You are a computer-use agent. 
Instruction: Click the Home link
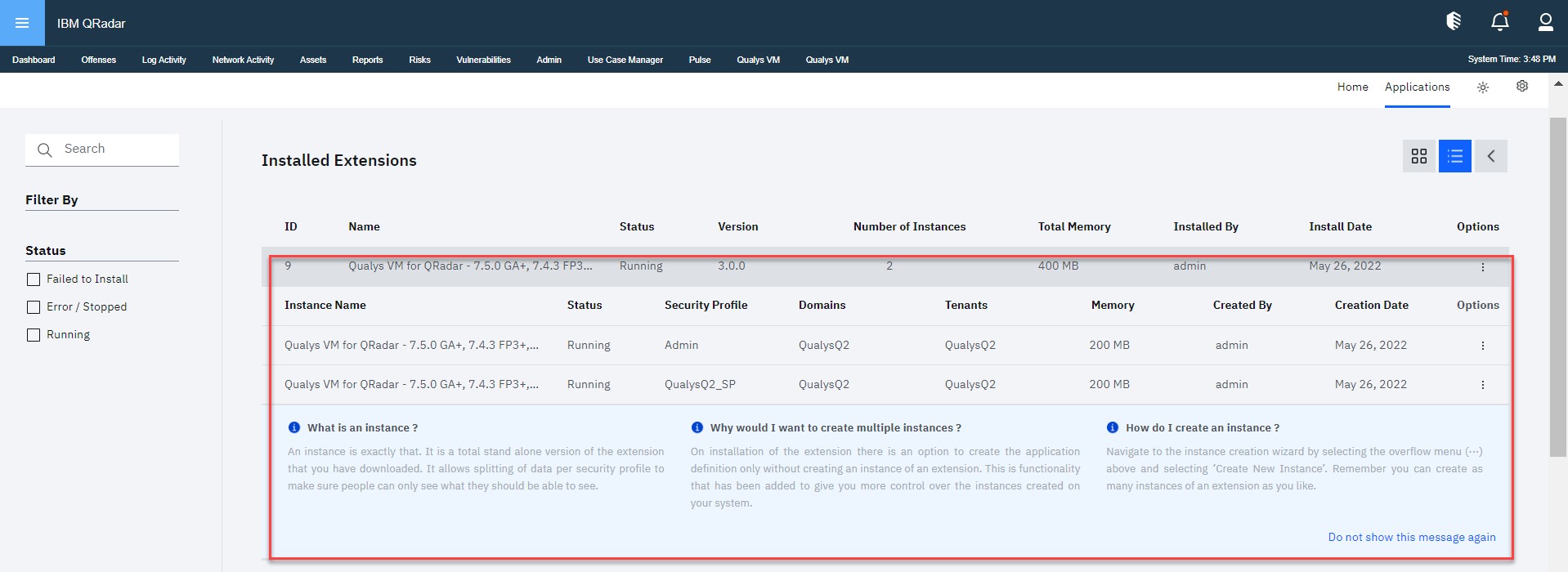[x=1352, y=87]
